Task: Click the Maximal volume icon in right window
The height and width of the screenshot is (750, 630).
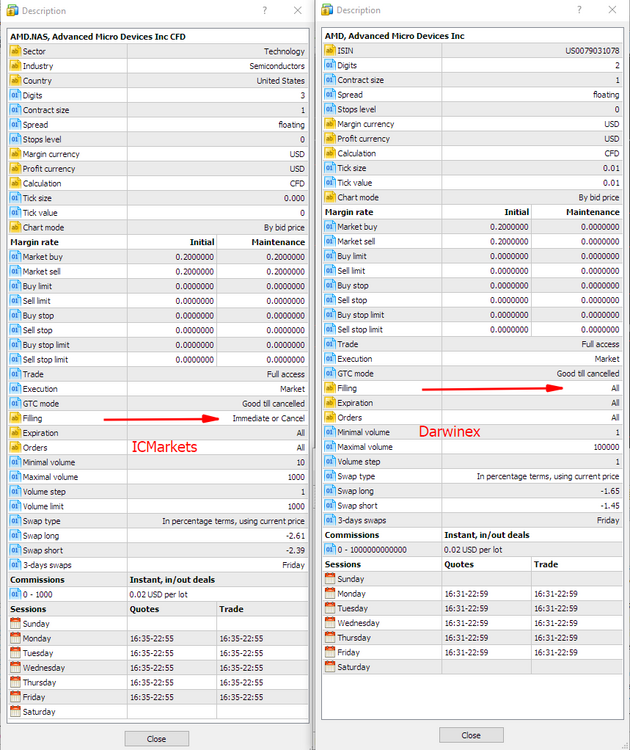Action: [330, 446]
